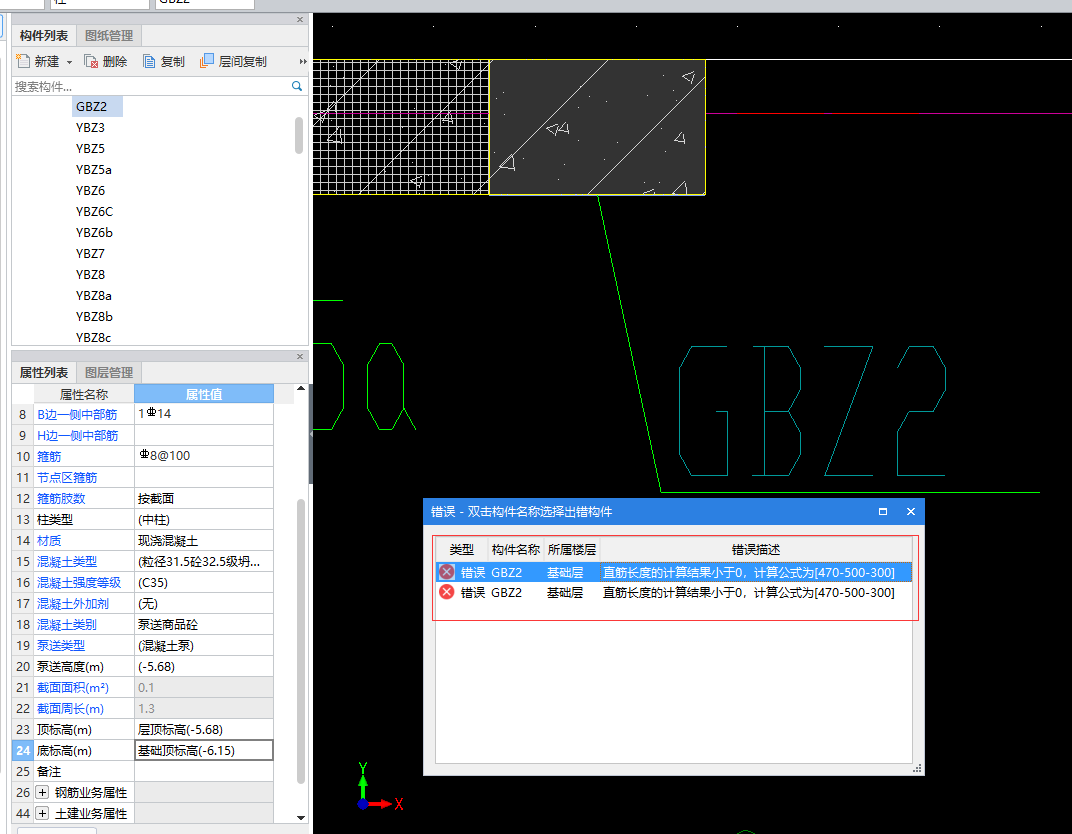Image resolution: width=1072 pixels, height=834 pixels.
Task: Expand the toolbar overflow chevron
Action: [x=303, y=62]
